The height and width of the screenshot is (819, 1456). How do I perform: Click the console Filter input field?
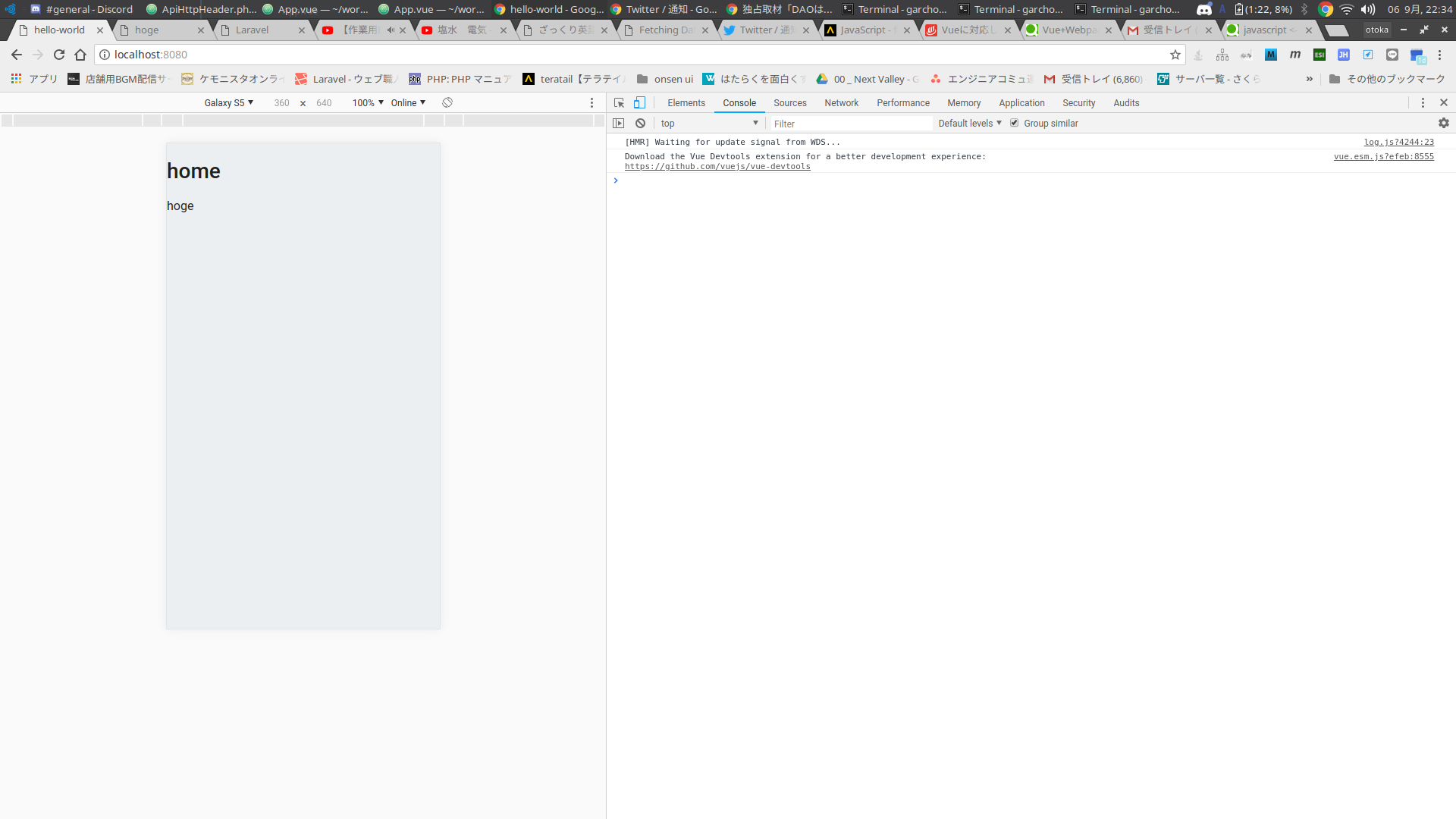(849, 123)
